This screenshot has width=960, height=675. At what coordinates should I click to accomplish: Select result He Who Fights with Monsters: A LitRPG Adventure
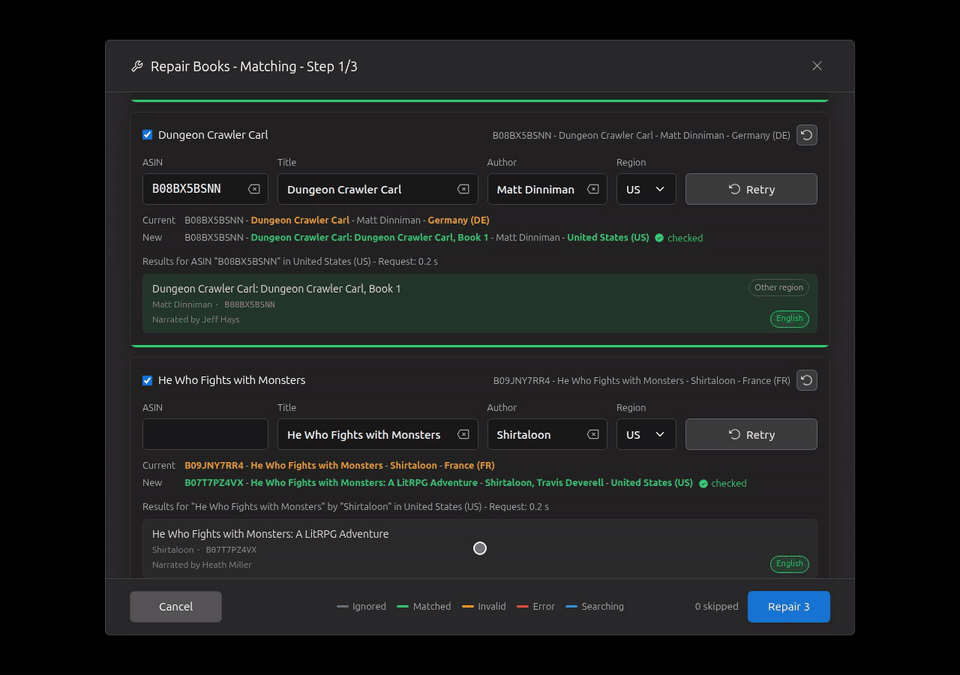480,548
